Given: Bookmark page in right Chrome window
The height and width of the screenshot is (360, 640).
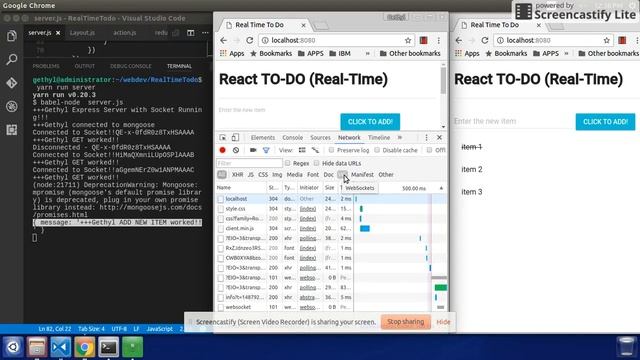Looking at the screenshot, I should pyautogui.click(x=607, y=40).
